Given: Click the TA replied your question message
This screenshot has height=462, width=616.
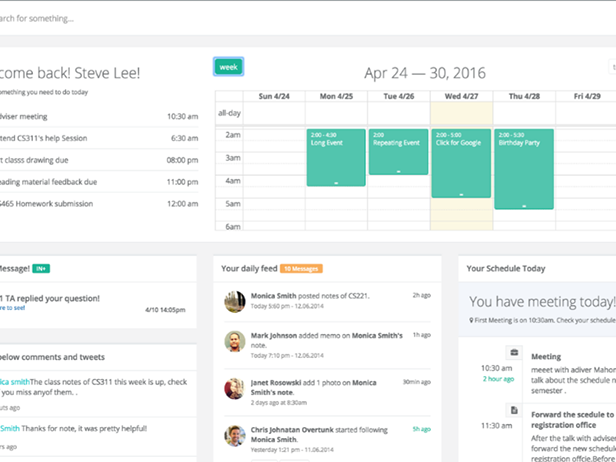Looking at the screenshot, I should point(50,299).
